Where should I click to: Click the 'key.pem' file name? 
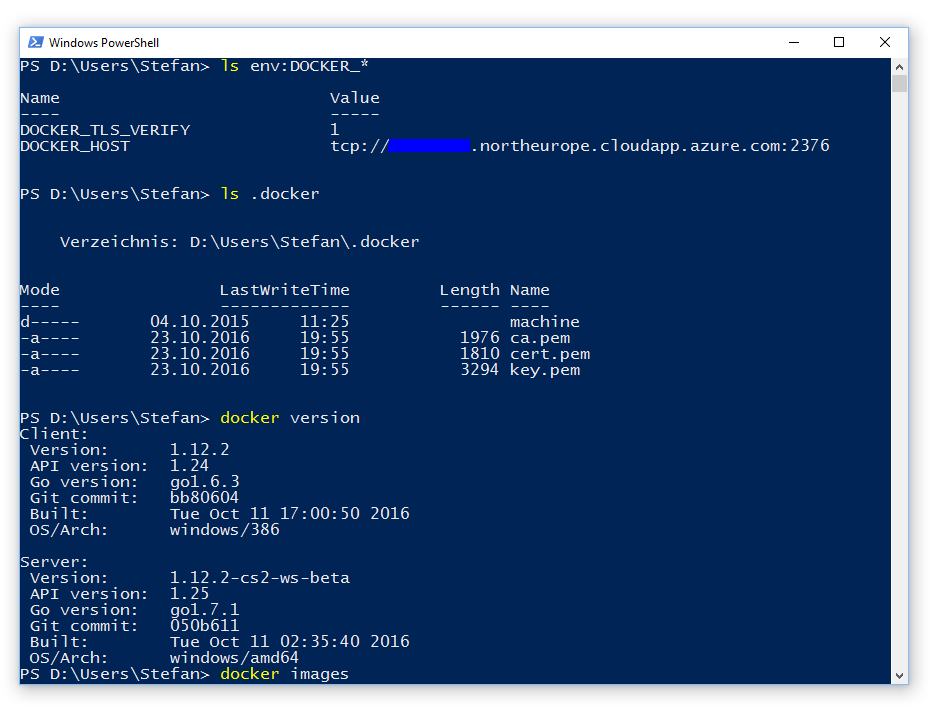544,370
